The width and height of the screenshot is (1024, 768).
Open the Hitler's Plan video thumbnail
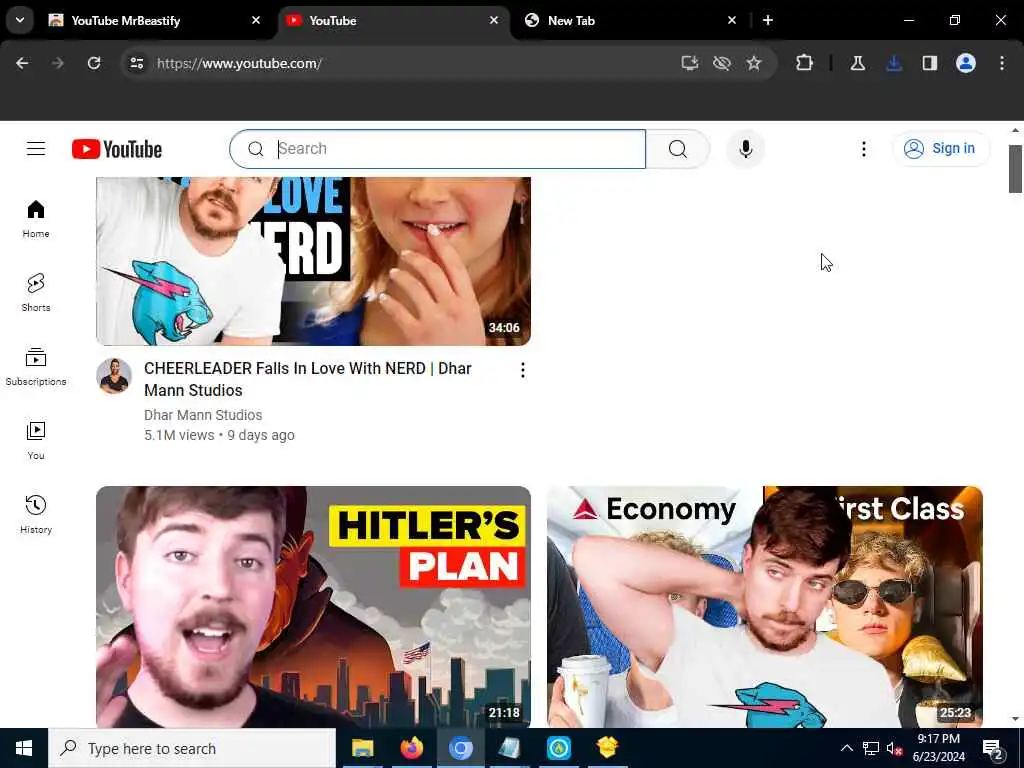[313, 606]
